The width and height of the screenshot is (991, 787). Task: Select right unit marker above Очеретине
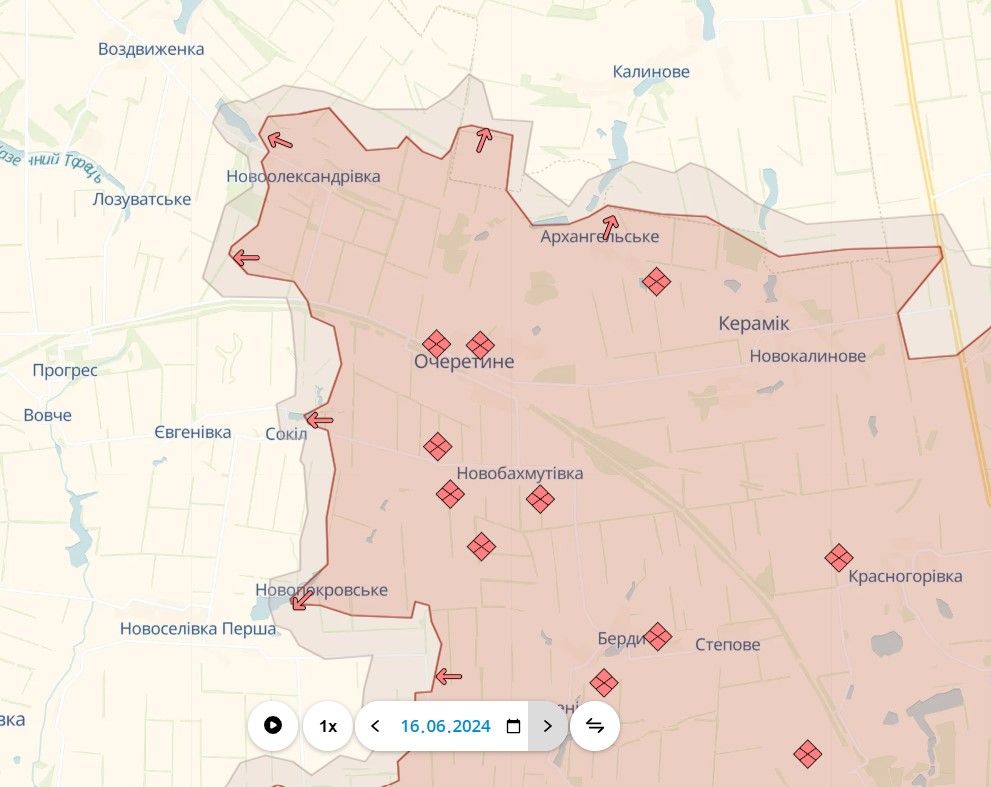coord(480,346)
